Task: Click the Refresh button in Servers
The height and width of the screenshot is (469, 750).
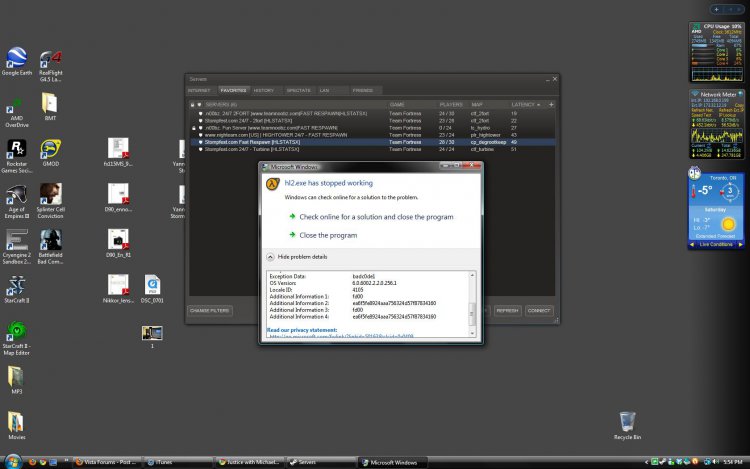Action: coord(507,311)
